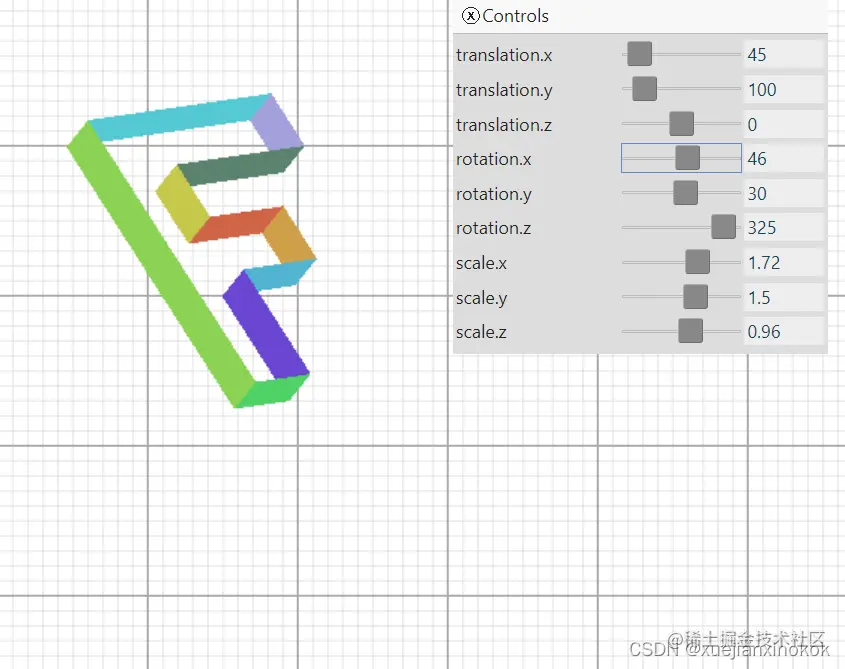Select the rotation.z slider handle

coord(722,226)
